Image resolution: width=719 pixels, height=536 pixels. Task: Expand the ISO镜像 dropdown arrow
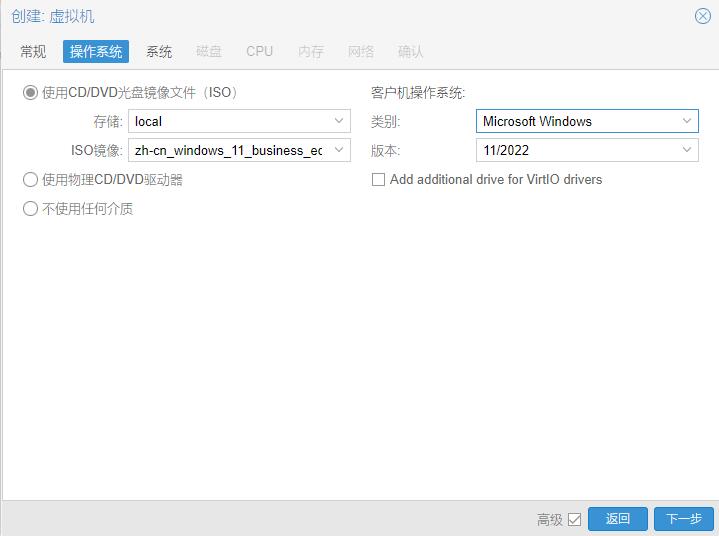pos(339,150)
